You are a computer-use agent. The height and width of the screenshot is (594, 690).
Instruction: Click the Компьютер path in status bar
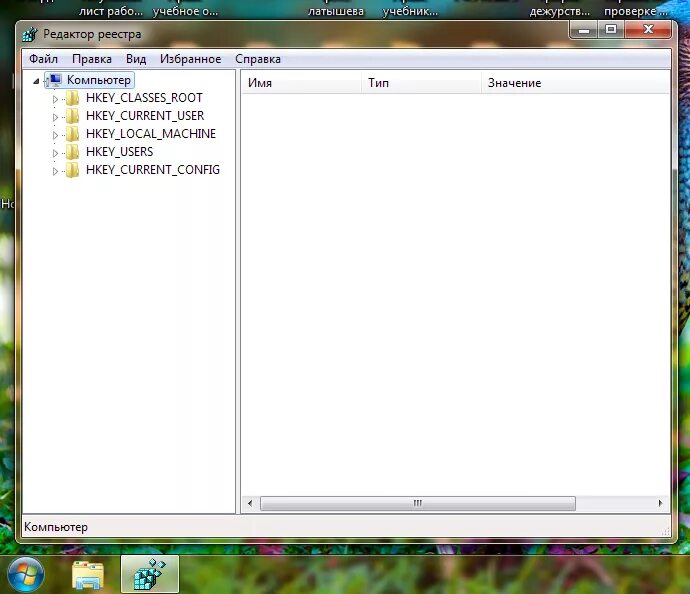(x=56, y=527)
